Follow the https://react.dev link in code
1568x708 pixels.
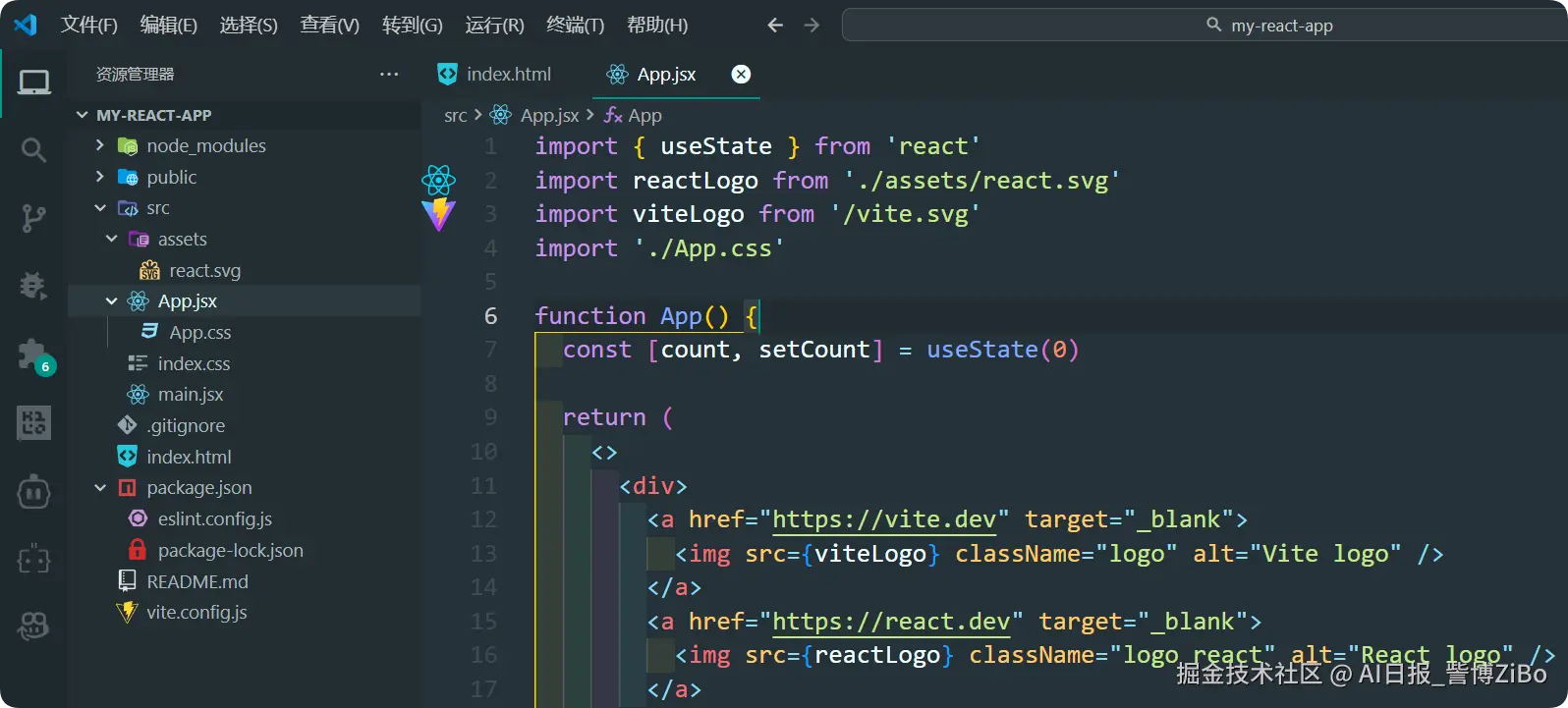(891, 622)
